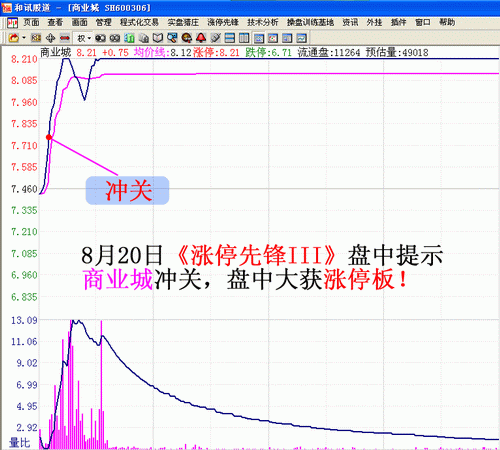This screenshot has height=450, width=500.
Task: Click the red alarm bell icon
Action: point(201,38)
